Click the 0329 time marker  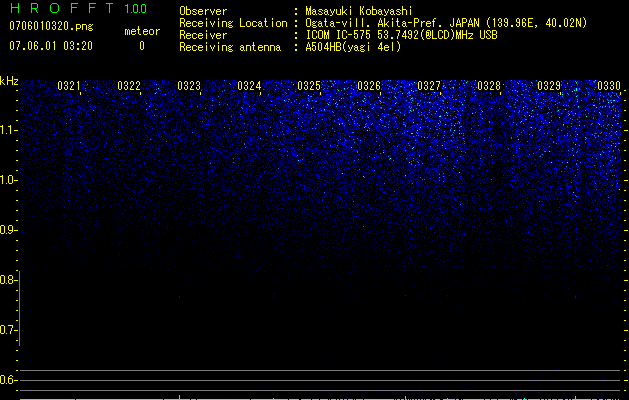pos(549,86)
